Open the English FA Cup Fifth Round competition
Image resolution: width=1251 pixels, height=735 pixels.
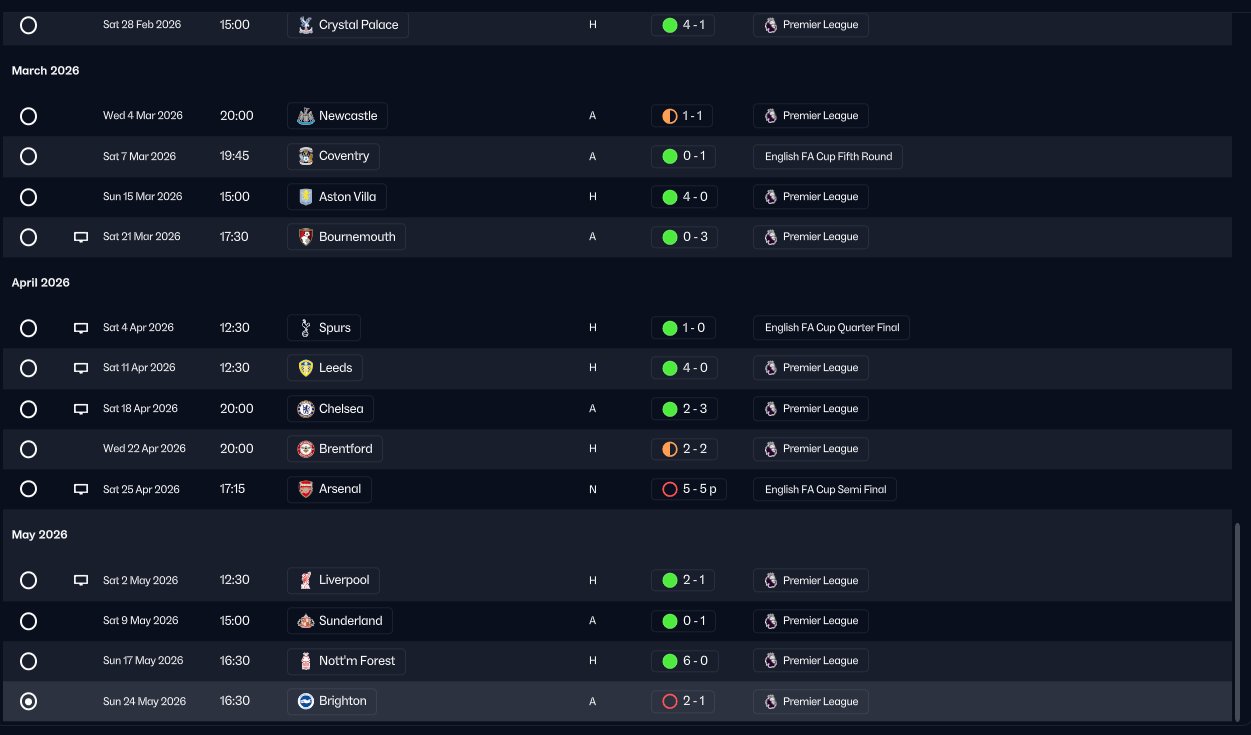[828, 156]
